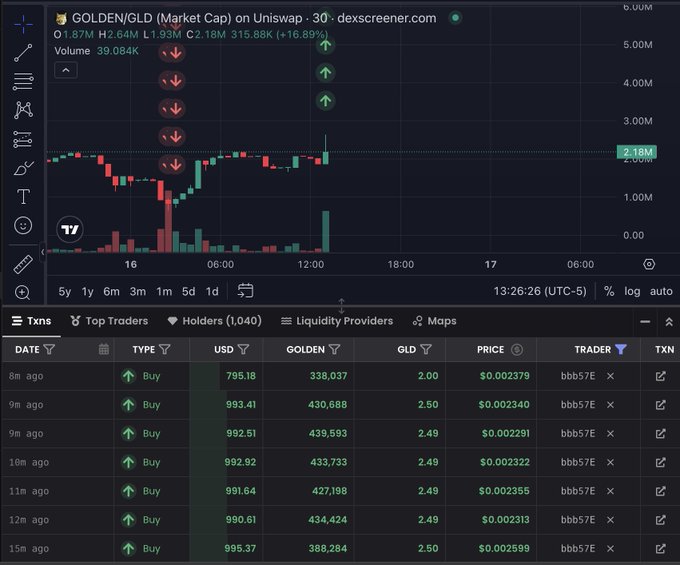Filter transactions by GOLDEN amount
The width and height of the screenshot is (680, 565).
tap(334, 349)
